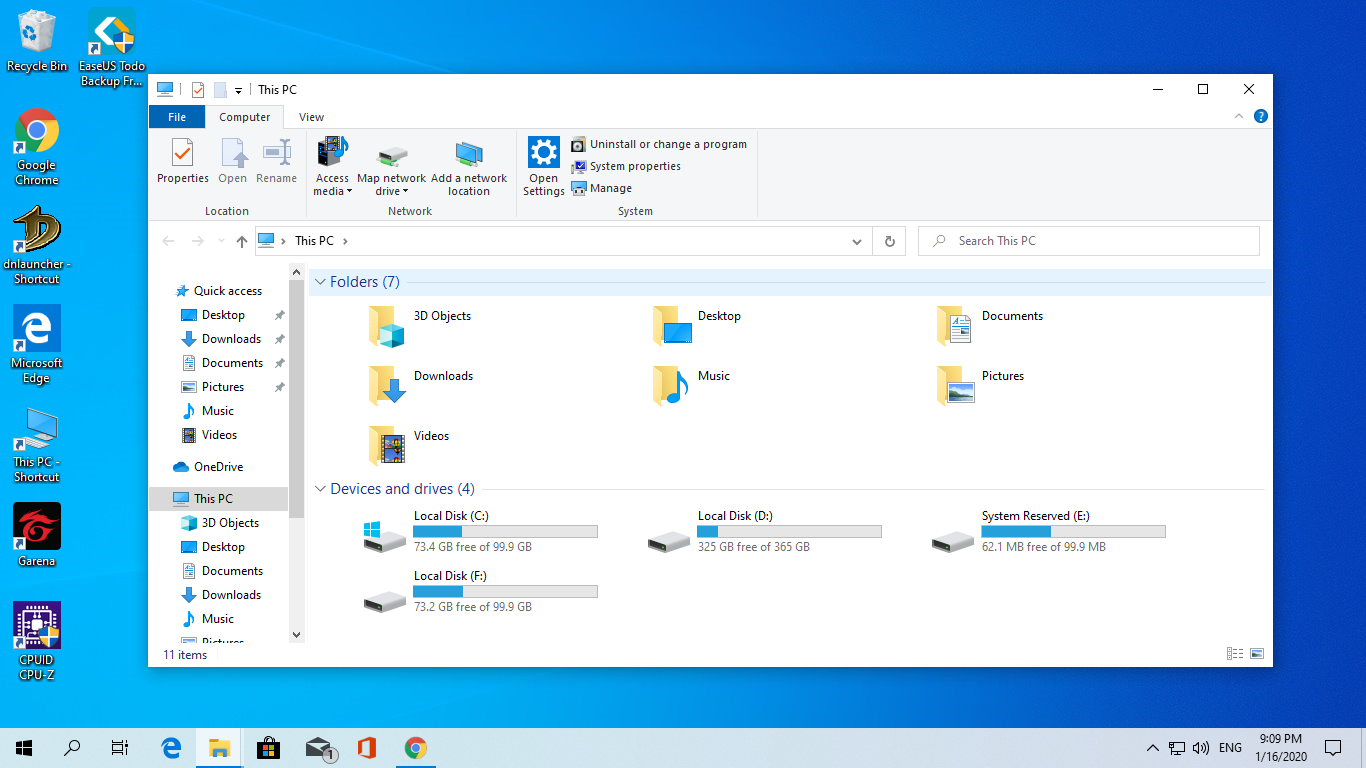Click the Search This PC field
The height and width of the screenshot is (768, 1366).
[x=1090, y=241]
